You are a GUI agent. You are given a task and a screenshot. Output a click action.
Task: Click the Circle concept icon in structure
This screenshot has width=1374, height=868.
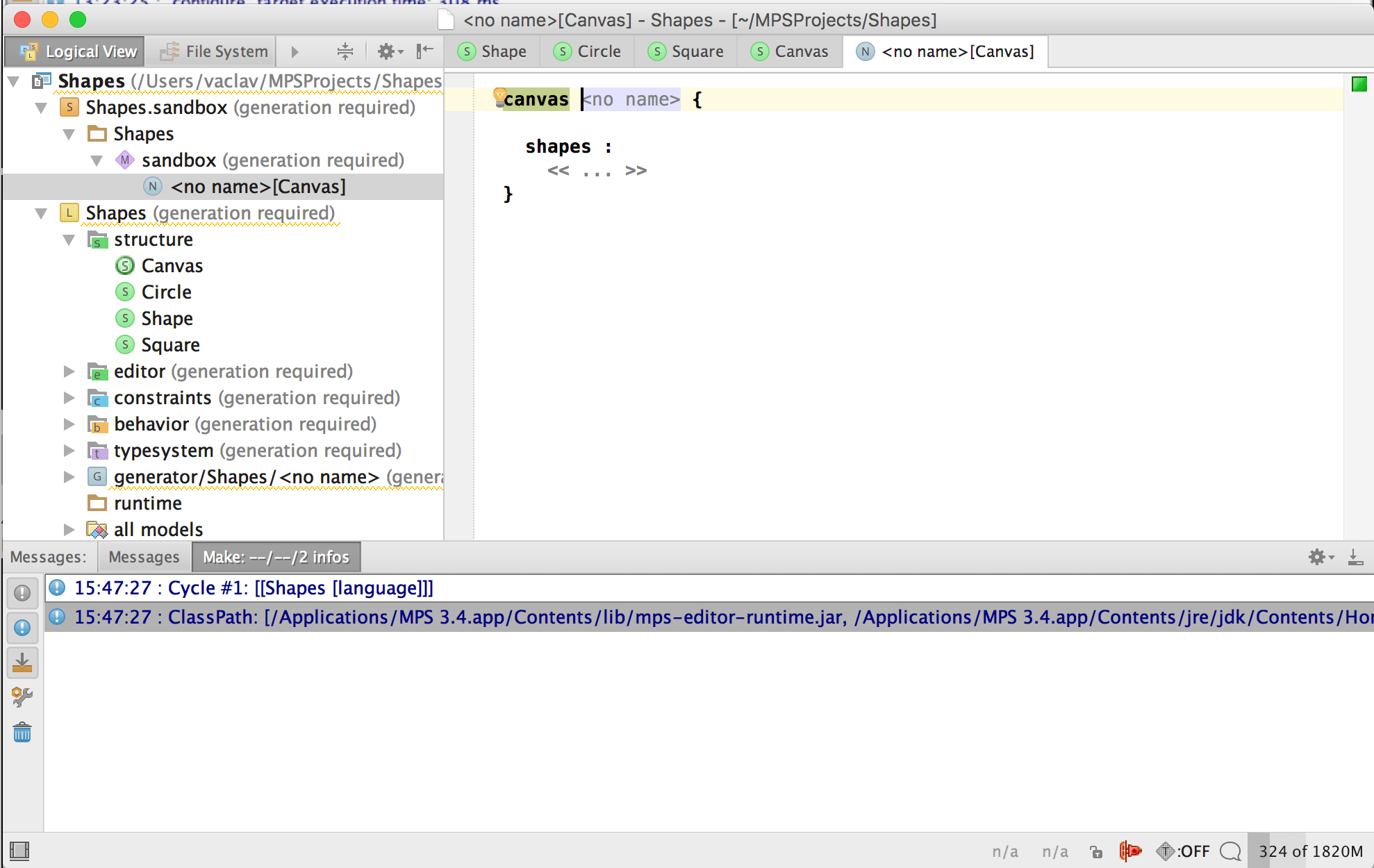(125, 292)
